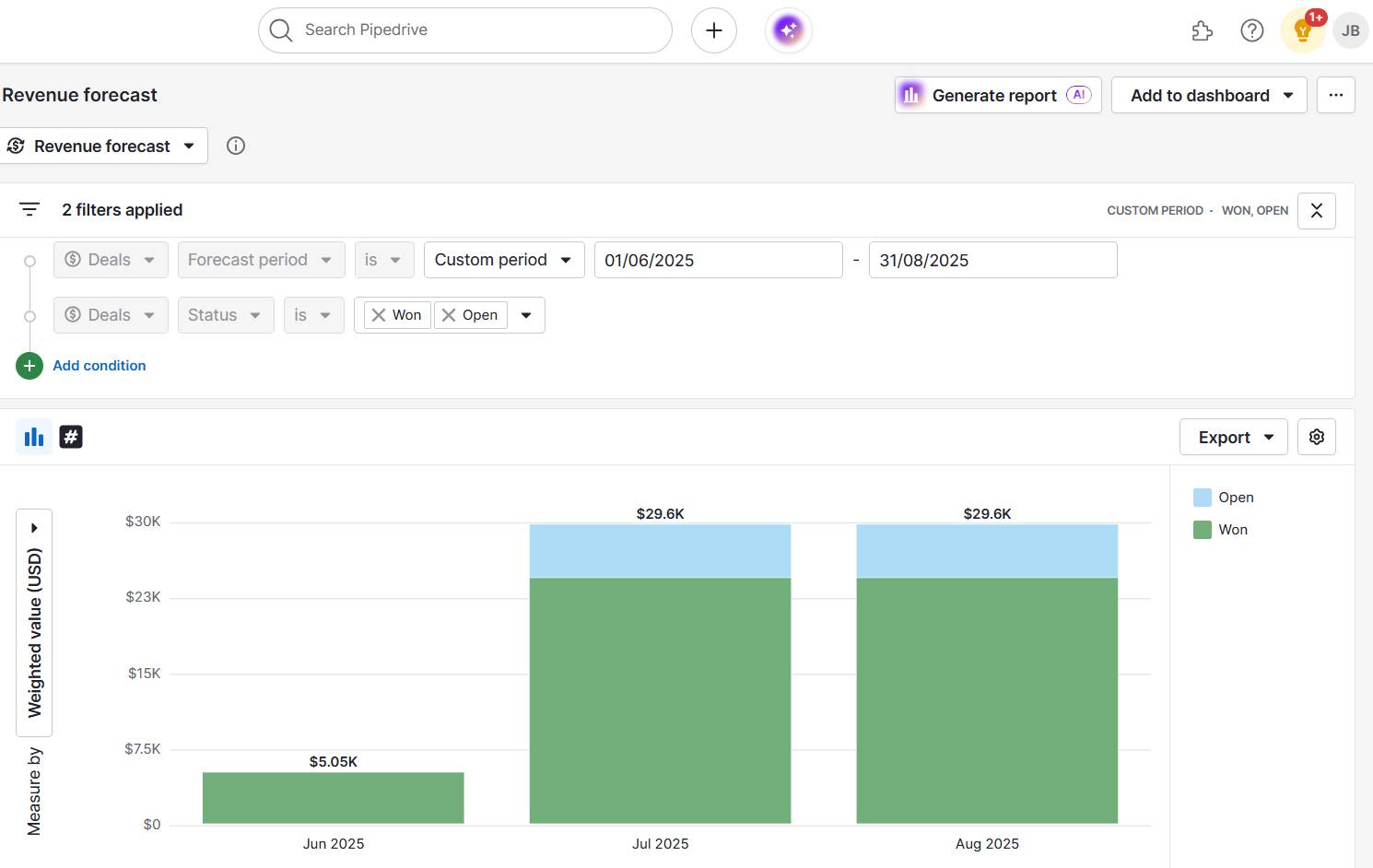This screenshot has height=868, width=1373.
Task: Click the end date input field
Action: point(992,259)
